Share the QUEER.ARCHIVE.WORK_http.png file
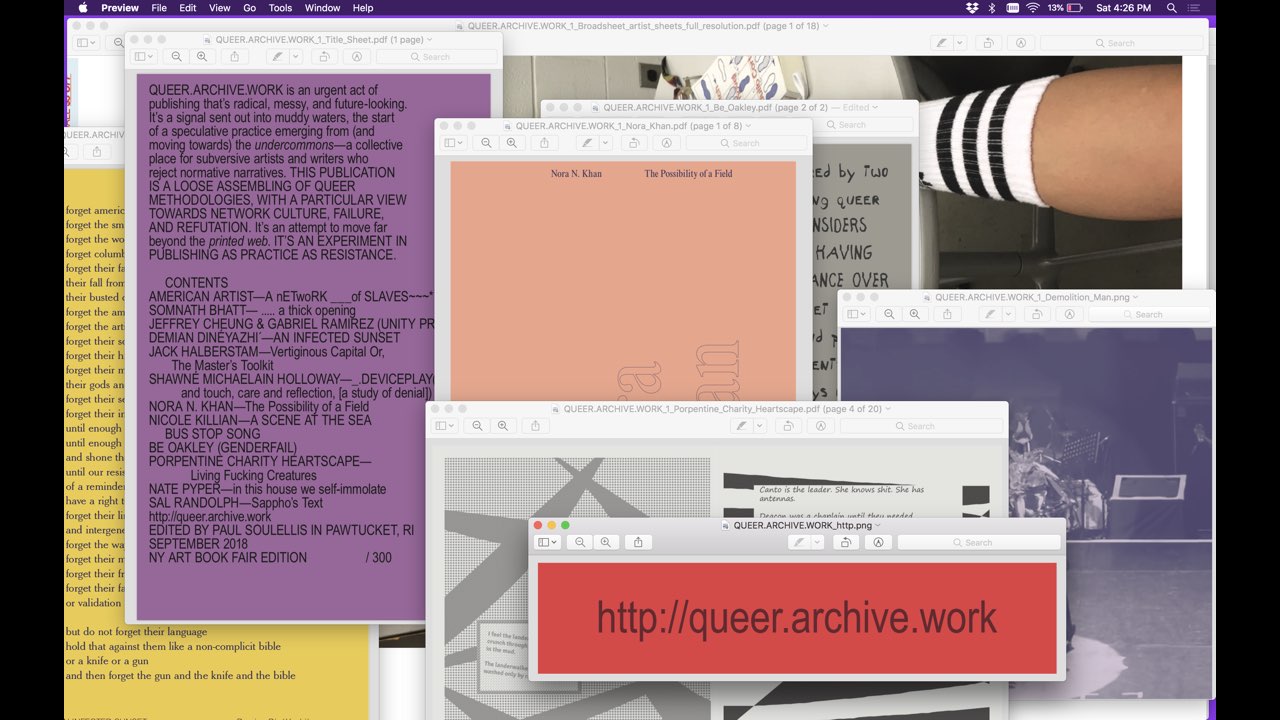 [x=638, y=542]
